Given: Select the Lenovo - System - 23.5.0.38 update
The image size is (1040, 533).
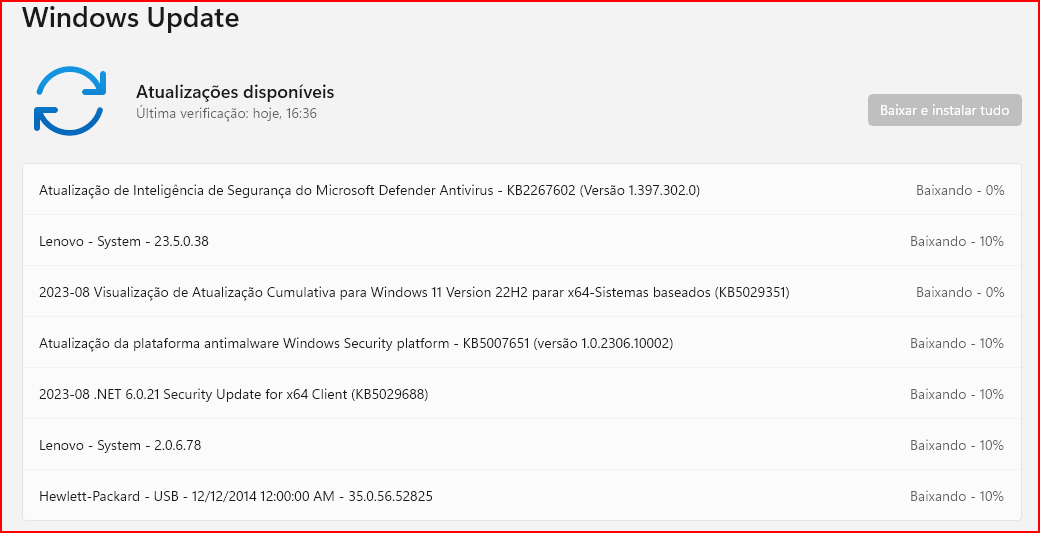Looking at the screenshot, I should (x=522, y=241).
